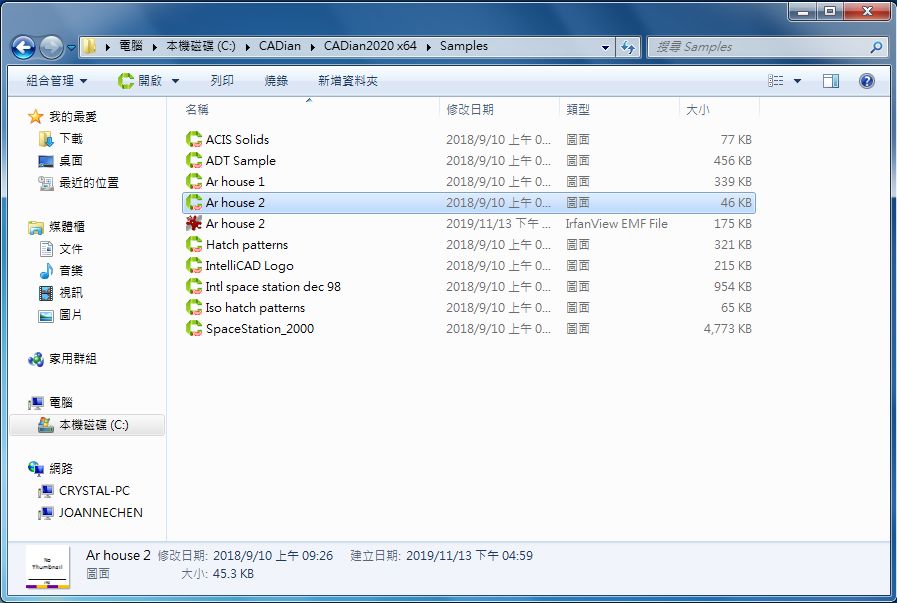Image resolution: width=897 pixels, height=603 pixels.
Task: Click the 媒體櫃 libraries icon
Action: click(35, 227)
